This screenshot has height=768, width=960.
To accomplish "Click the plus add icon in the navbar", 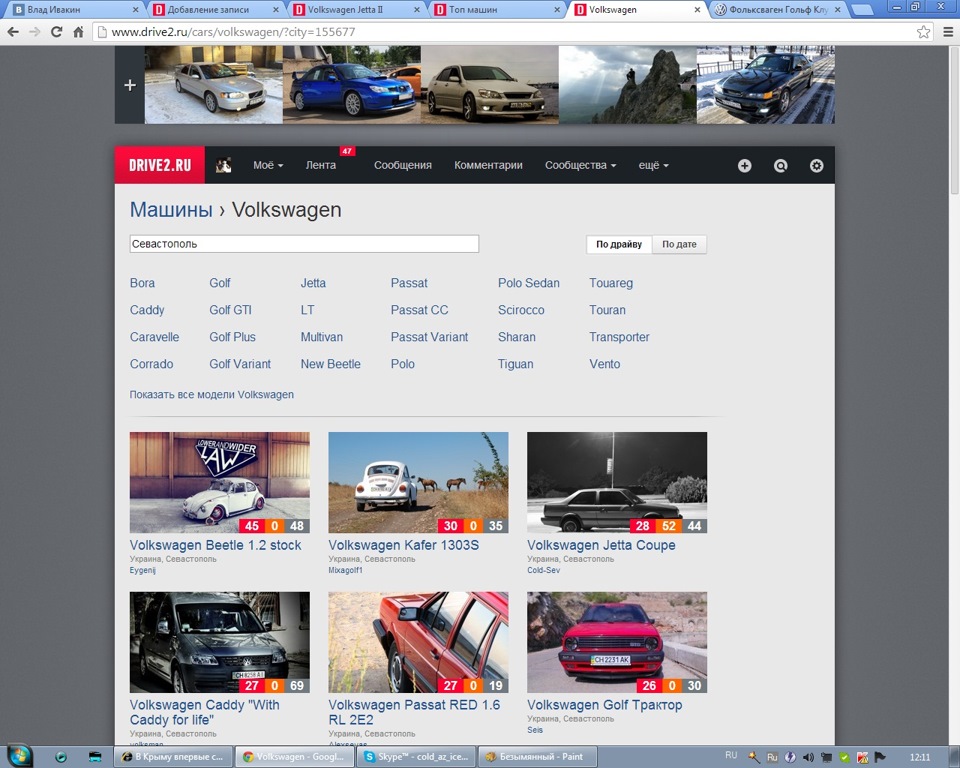I will (x=744, y=165).
